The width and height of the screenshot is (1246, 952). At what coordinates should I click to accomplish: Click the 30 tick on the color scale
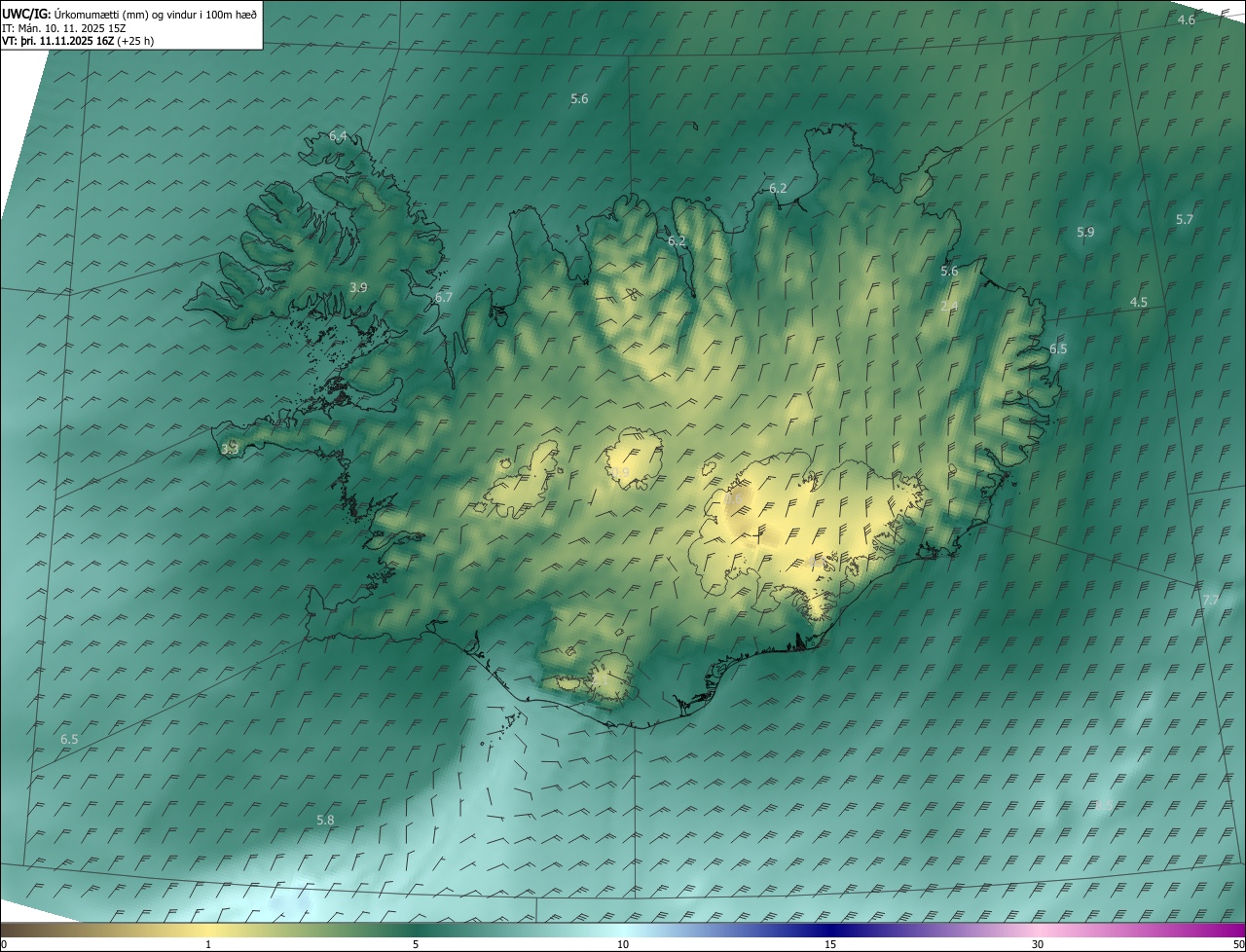[1038, 944]
